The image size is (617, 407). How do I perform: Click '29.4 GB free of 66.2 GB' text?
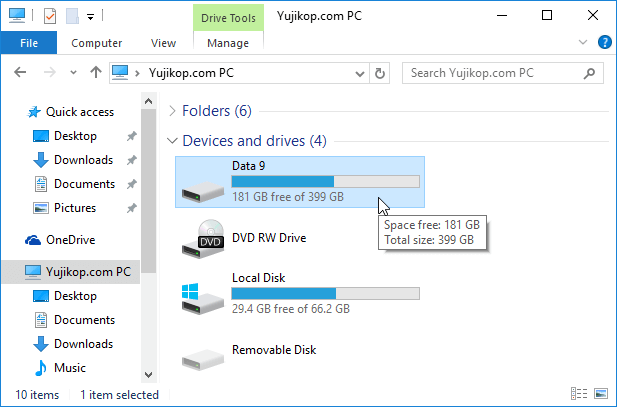click(291, 309)
